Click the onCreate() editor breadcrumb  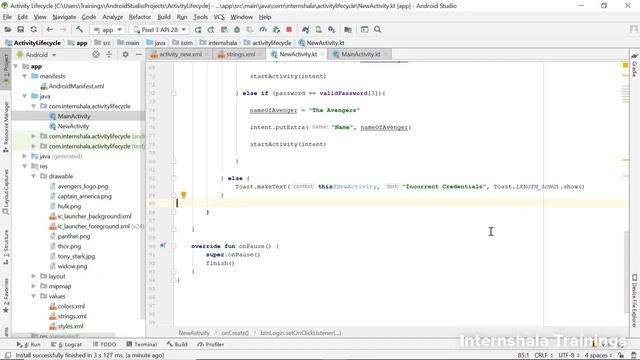(x=235, y=333)
